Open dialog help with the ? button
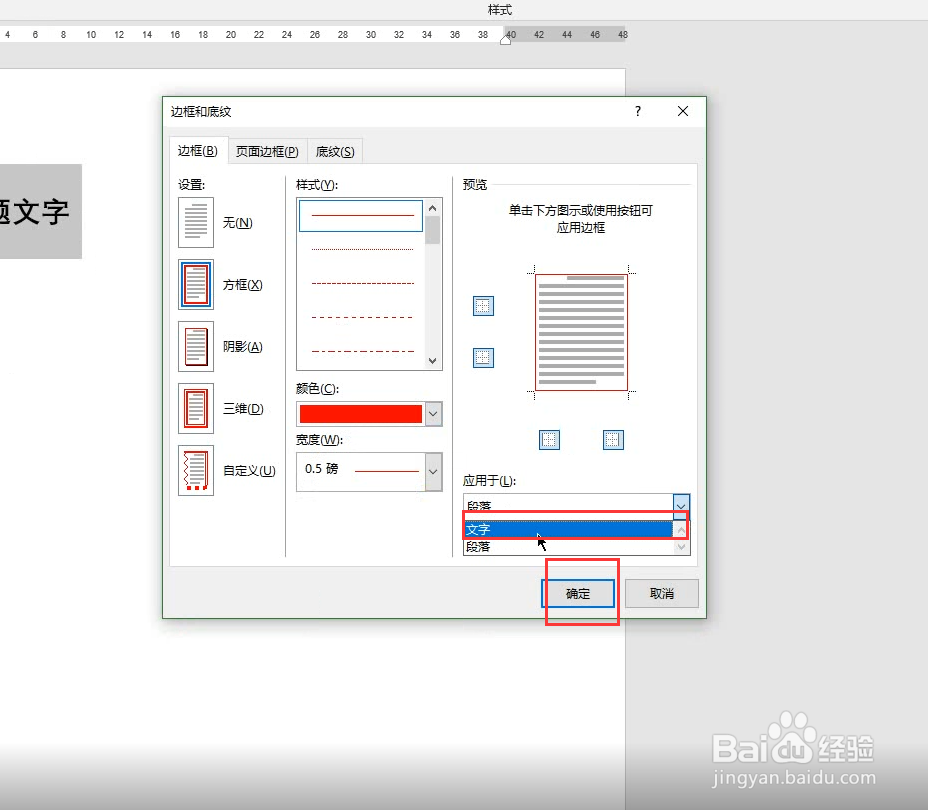928x810 pixels. click(637, 111)
